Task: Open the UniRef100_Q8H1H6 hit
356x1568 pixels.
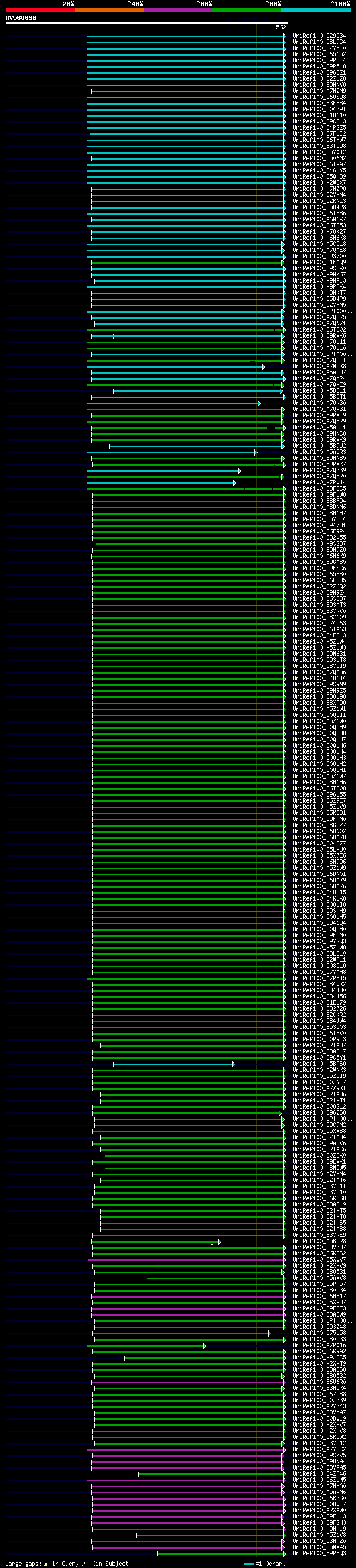Action: pos(319,782)
